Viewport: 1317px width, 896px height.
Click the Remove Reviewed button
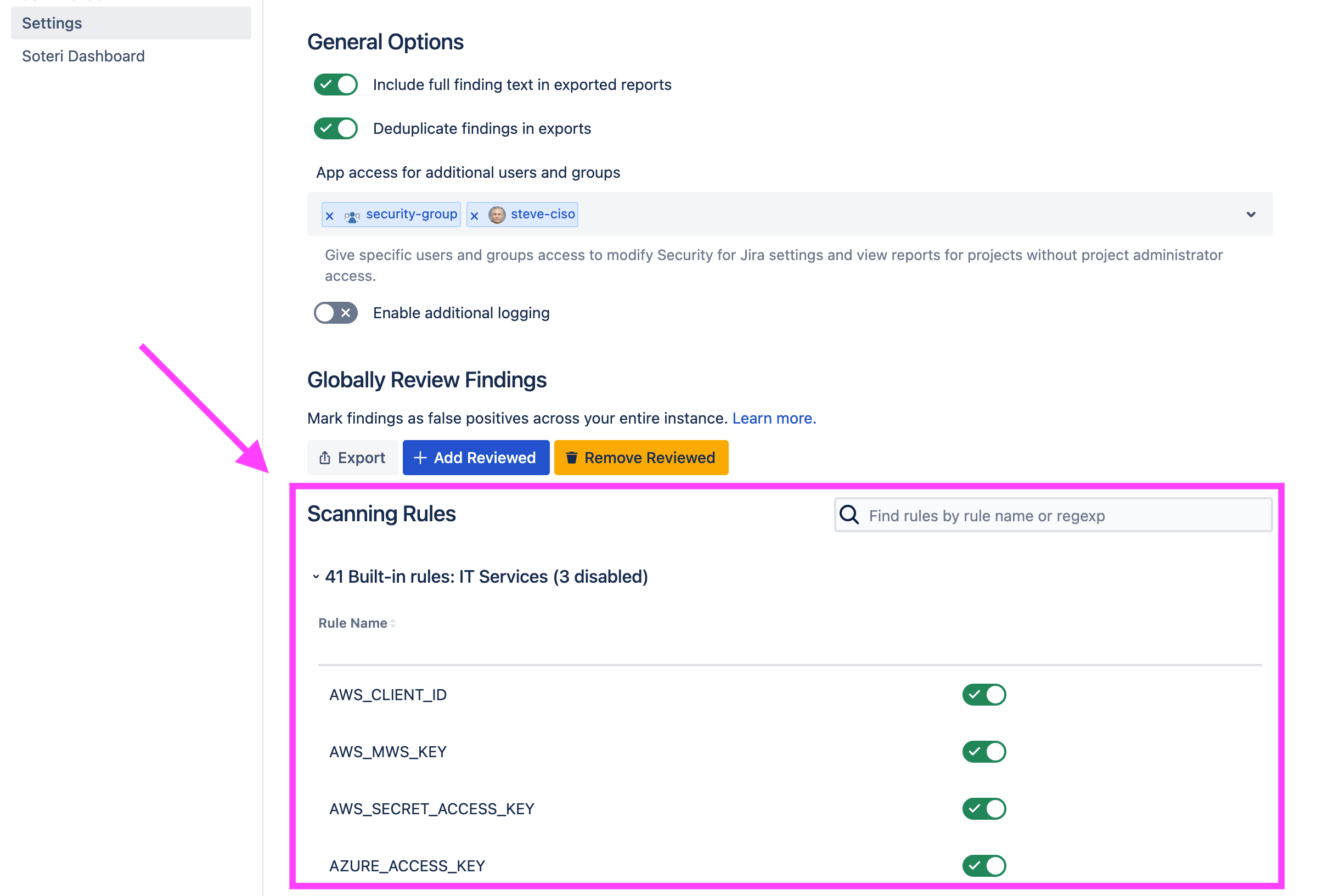pos(641,458)
